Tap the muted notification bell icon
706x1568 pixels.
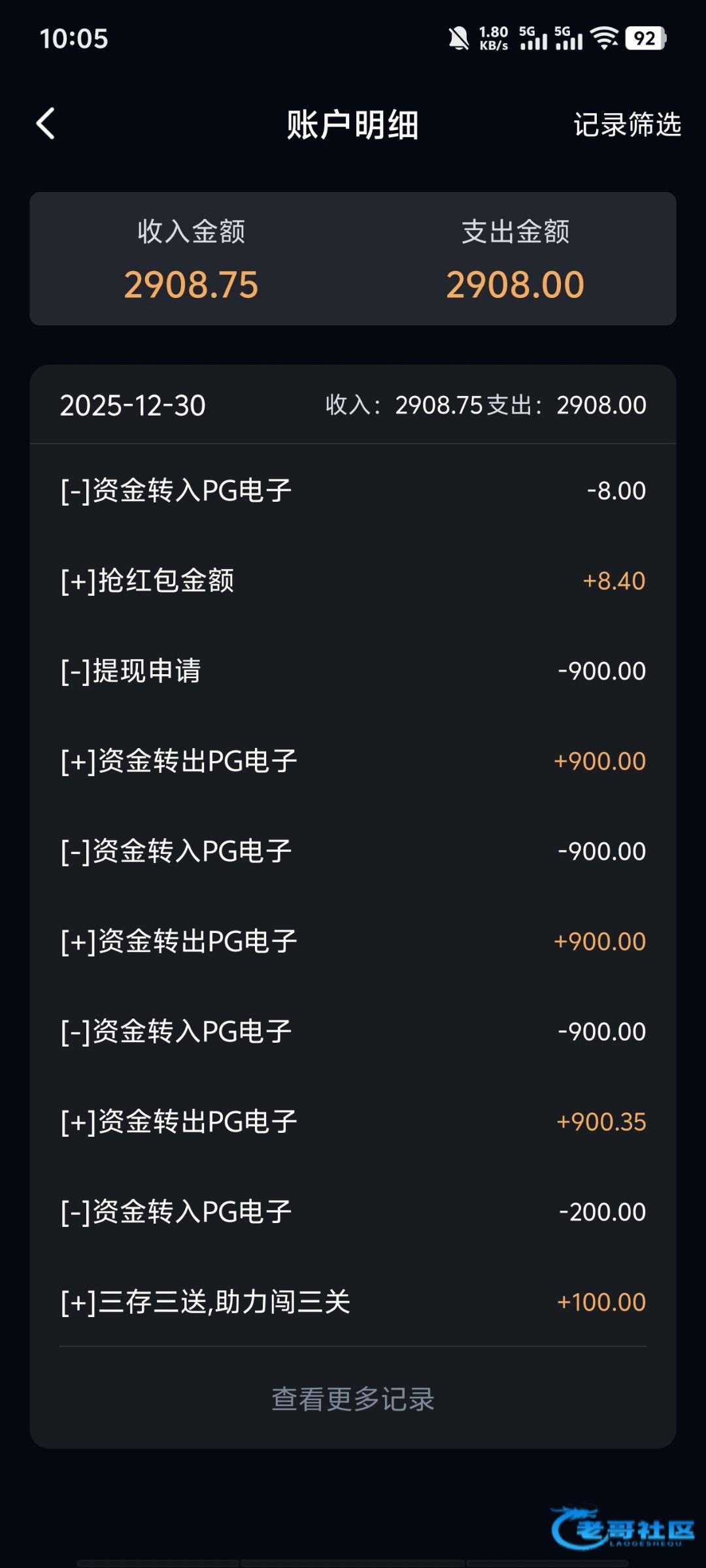coord(458,39)
